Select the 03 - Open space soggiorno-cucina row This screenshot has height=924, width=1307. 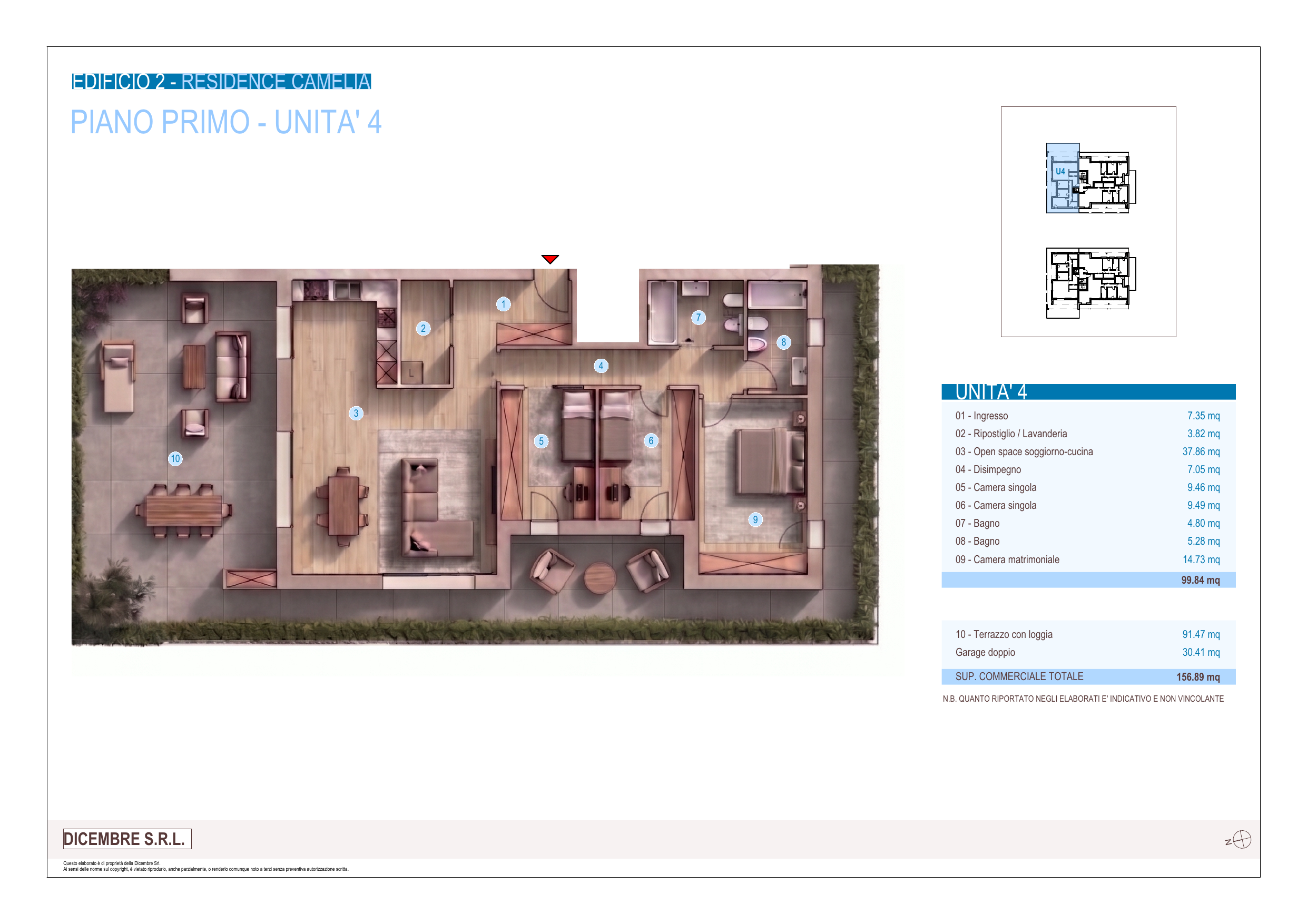1088,451
